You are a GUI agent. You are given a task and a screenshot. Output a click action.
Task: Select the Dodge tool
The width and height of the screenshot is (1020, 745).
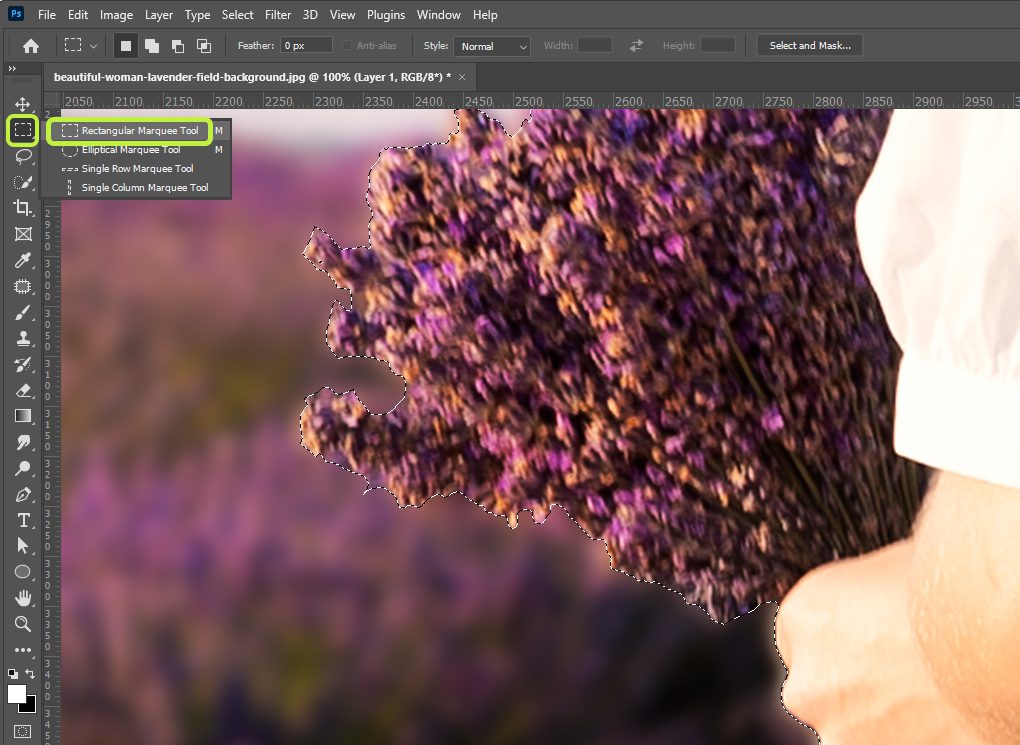pyautogui.click(x=23, y=468)
